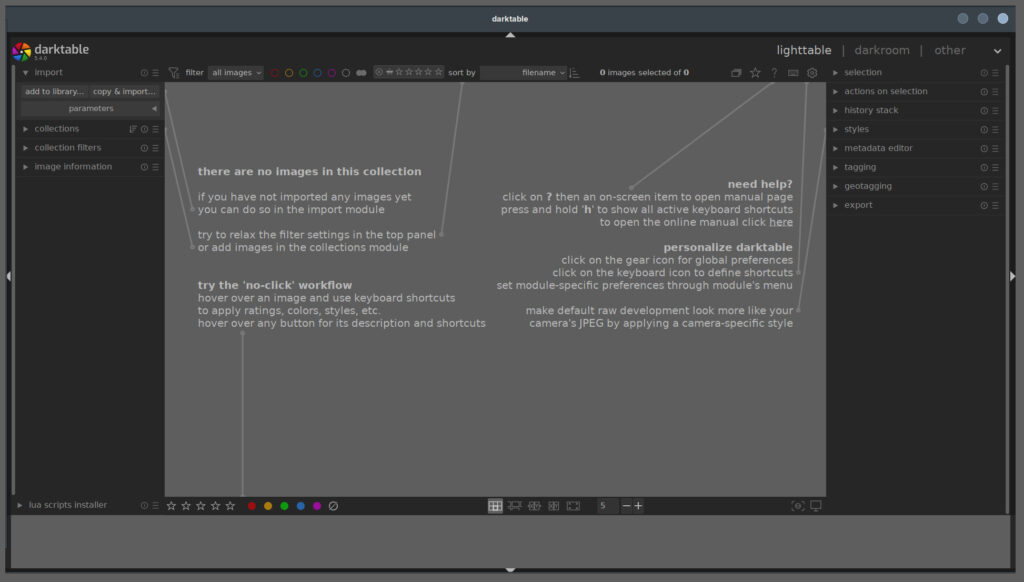Image resolution: width=1024 pixels, height=582 pixels.
Task: Toggle grouping icon in top toolbar
Action: [x=736, y=73]
